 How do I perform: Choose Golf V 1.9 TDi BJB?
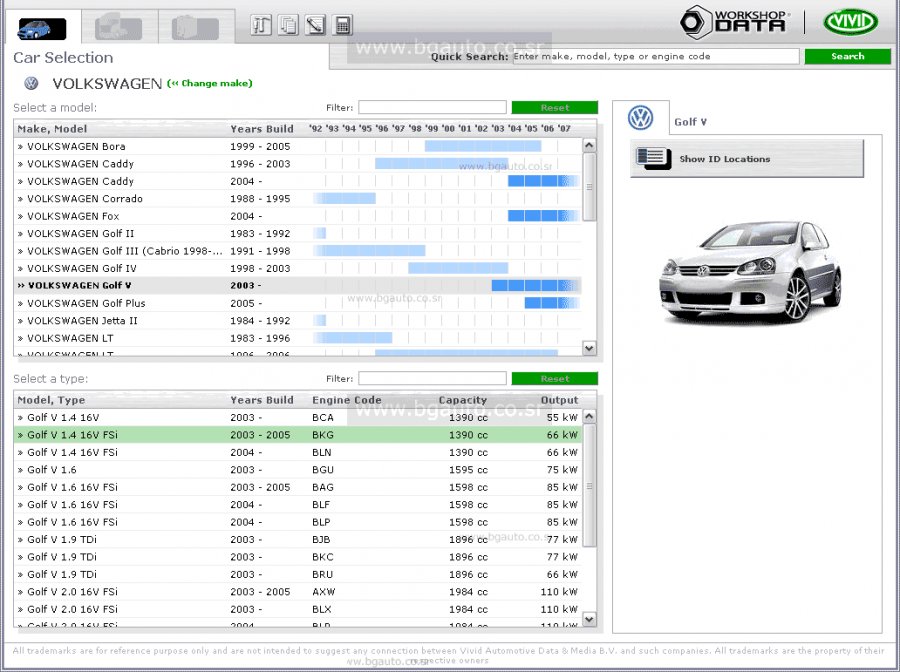[297, 539]
